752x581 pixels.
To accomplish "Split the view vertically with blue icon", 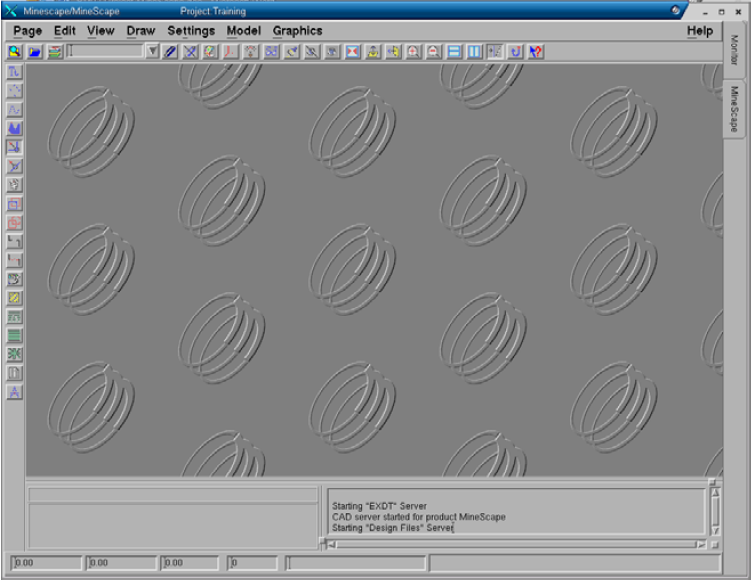I will [474, 51].
